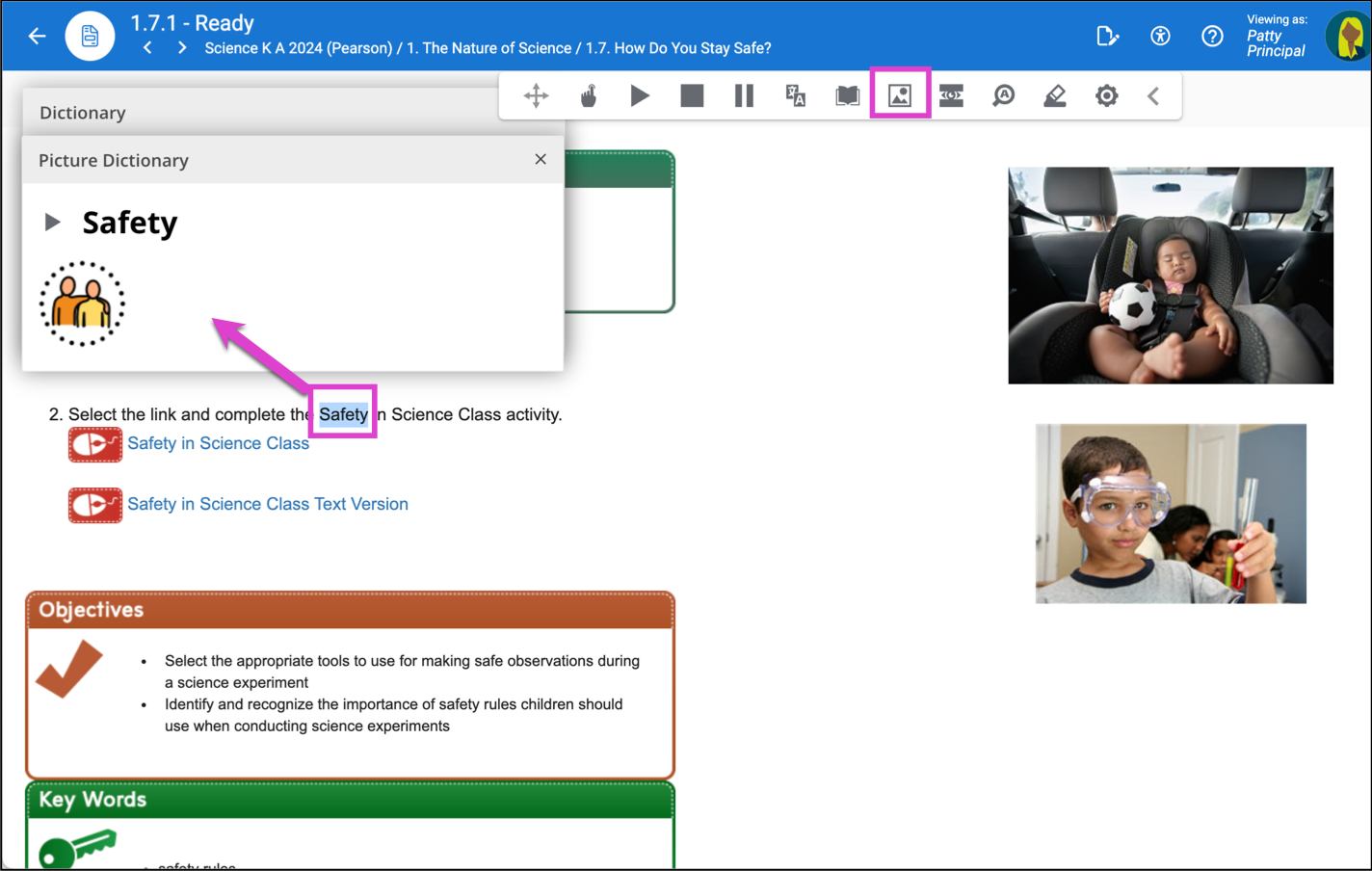Open the dictionary book tool

pyautogui.click(x=848, y=95)
